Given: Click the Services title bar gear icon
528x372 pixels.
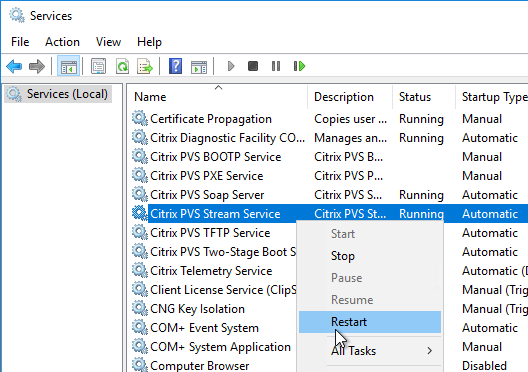Looking at the screenshot, I should coord(16,15).
